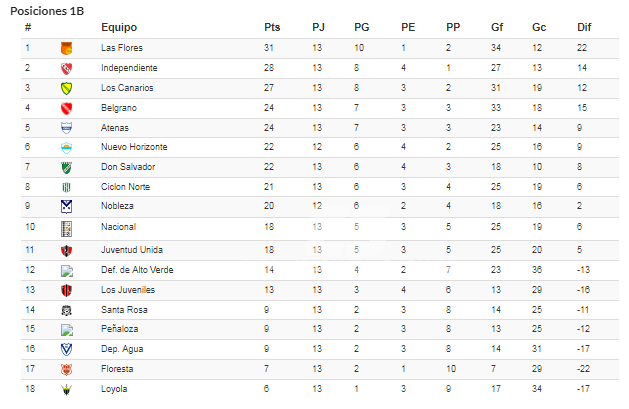Select the Los Canarios yellow shield crest
Viewport: 629px width, 409px height.
point(66,88)
